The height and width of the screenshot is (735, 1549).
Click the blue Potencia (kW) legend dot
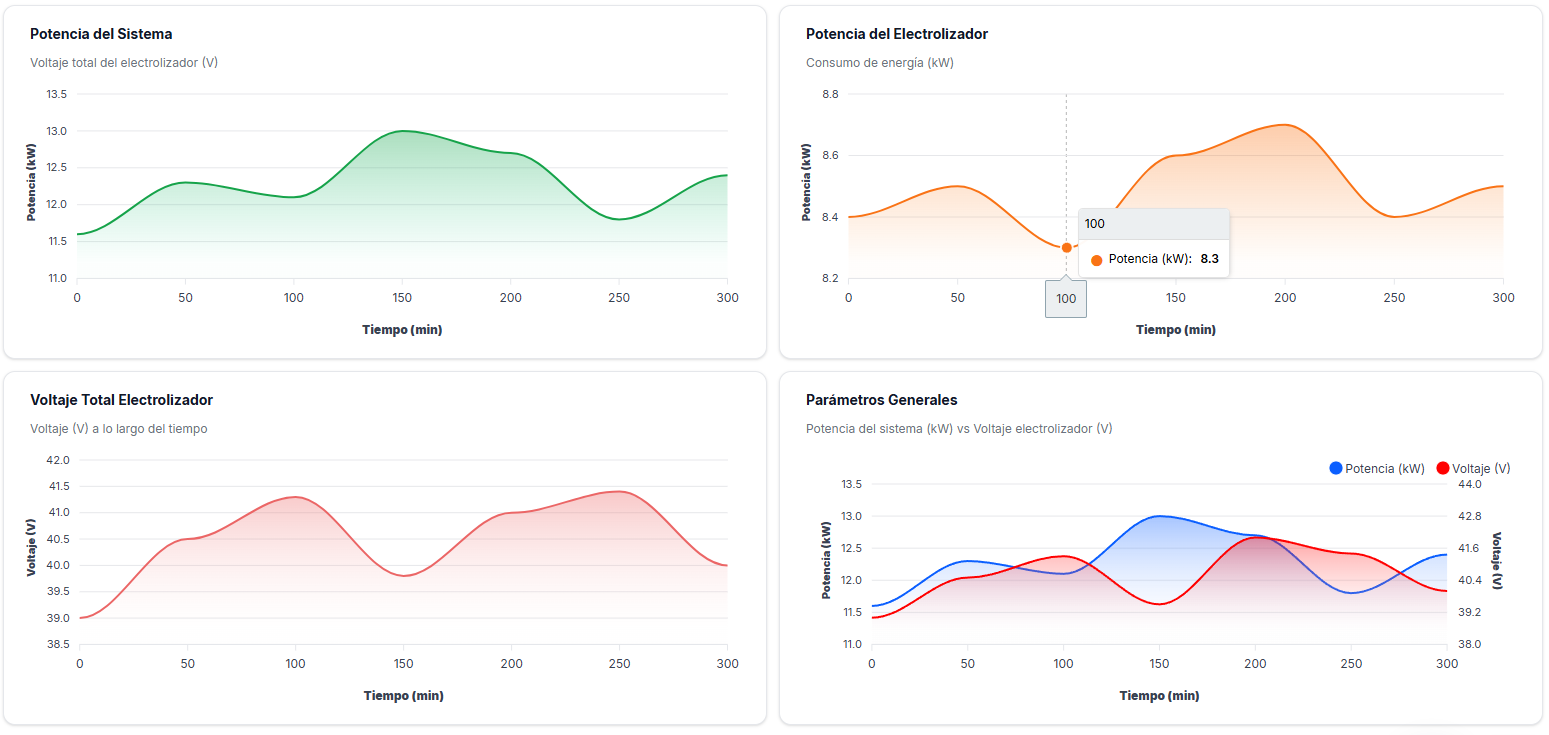pos(1336,468)
